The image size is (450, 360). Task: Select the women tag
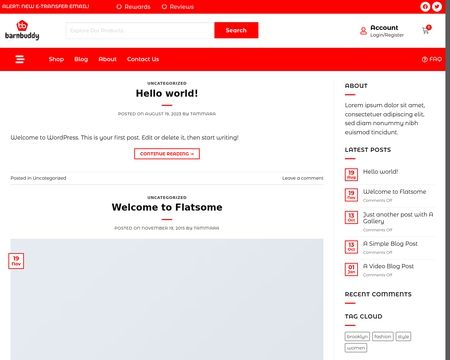click(x=356, y=348)
